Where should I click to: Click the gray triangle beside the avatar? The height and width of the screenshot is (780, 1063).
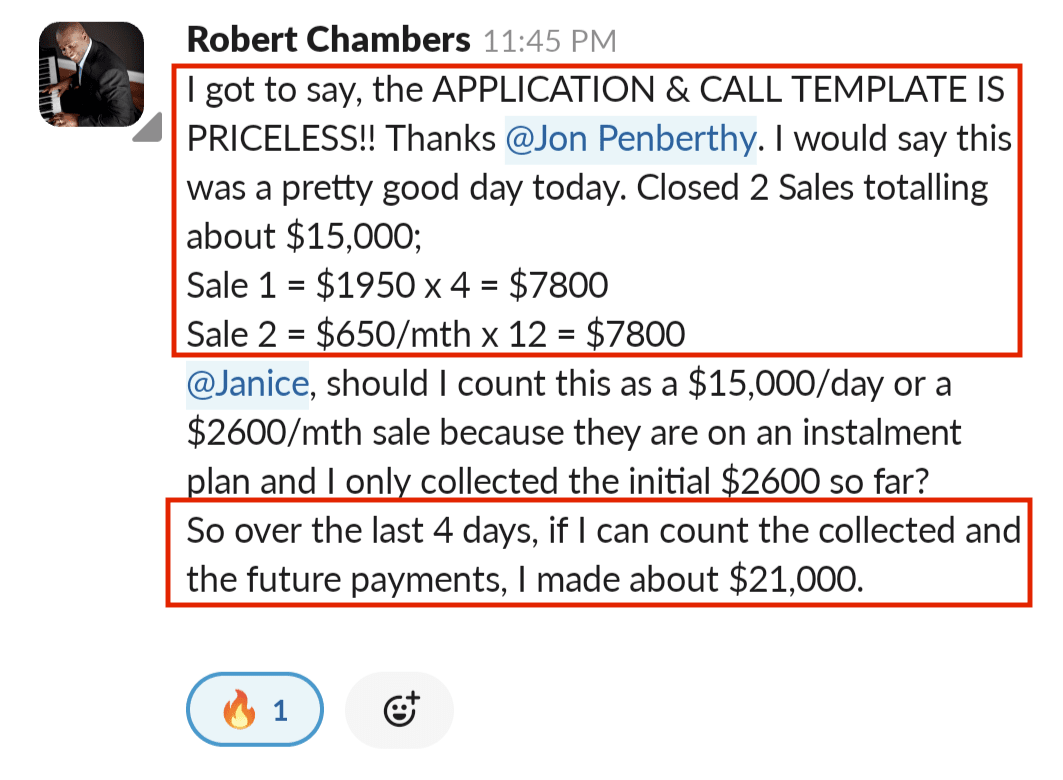[148, 127]
